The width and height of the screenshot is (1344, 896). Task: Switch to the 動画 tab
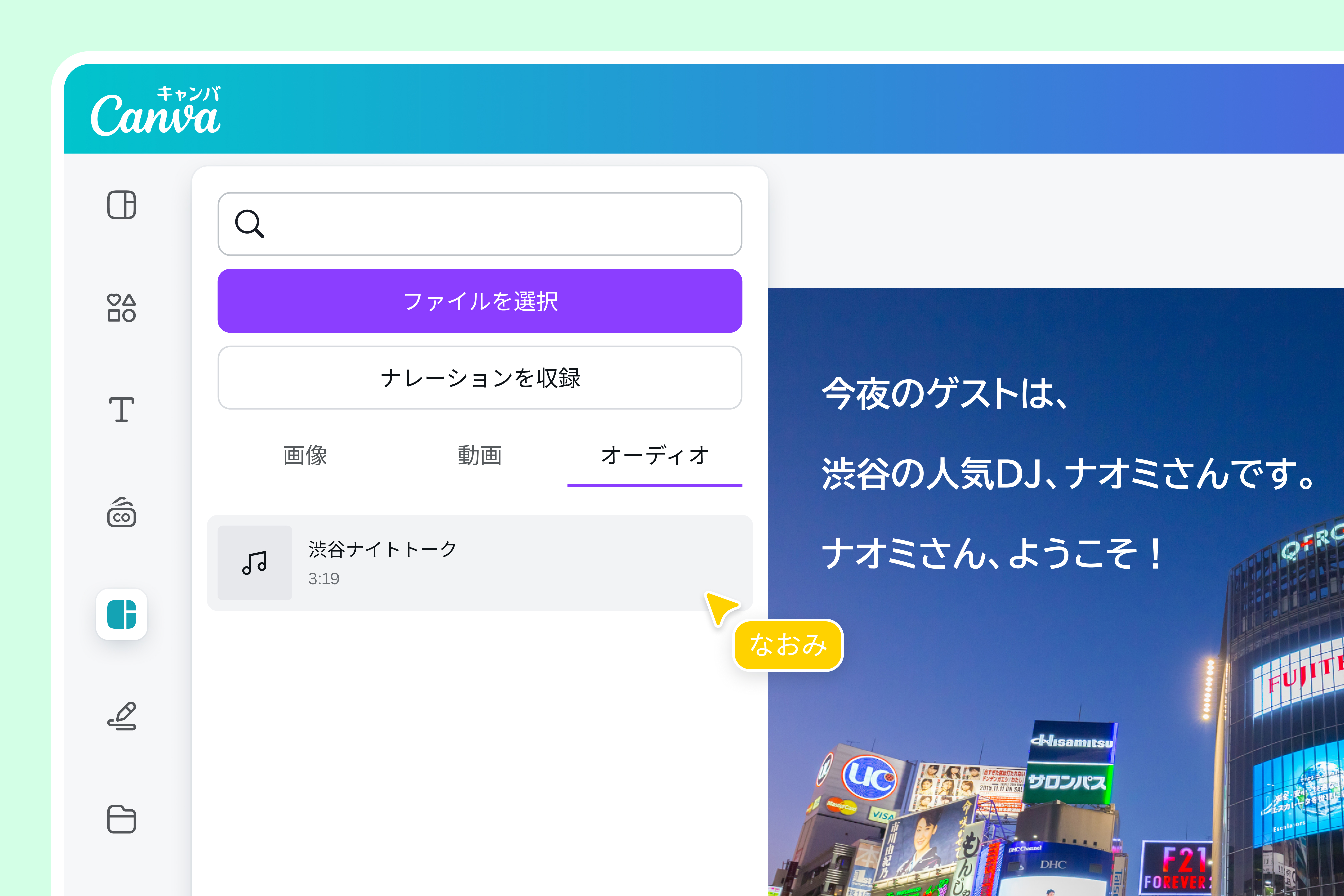pos(480,455)
